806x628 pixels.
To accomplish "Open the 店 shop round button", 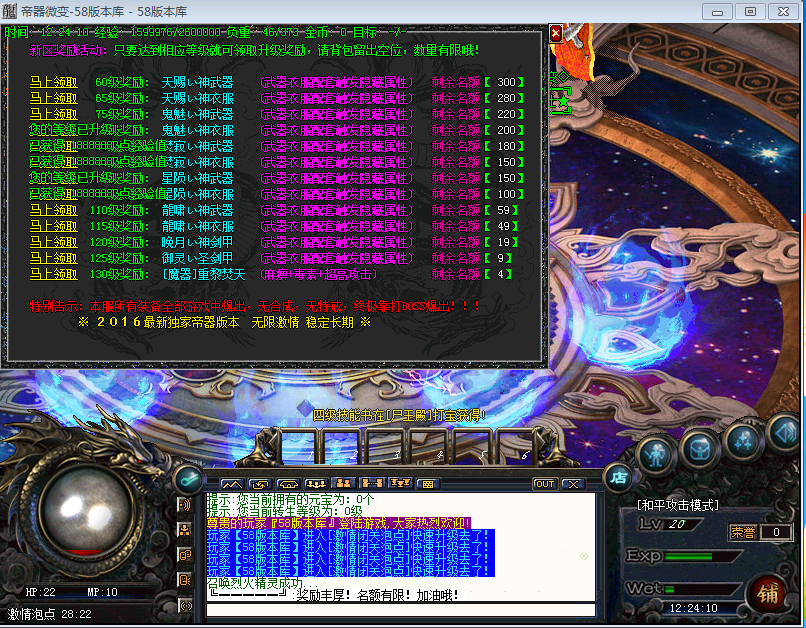I will click(x=618, y=478).
